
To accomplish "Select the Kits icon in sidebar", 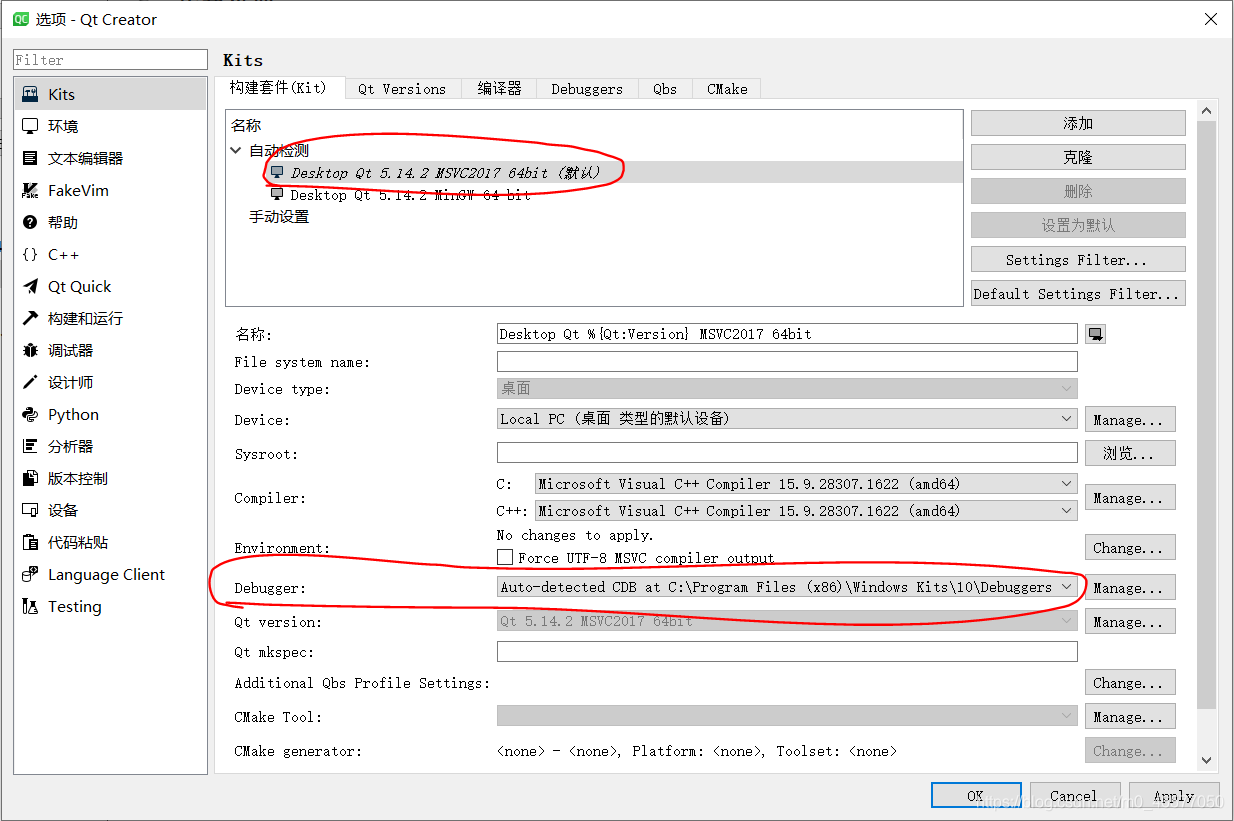I will pyautogui.click(x=30, y=94).
